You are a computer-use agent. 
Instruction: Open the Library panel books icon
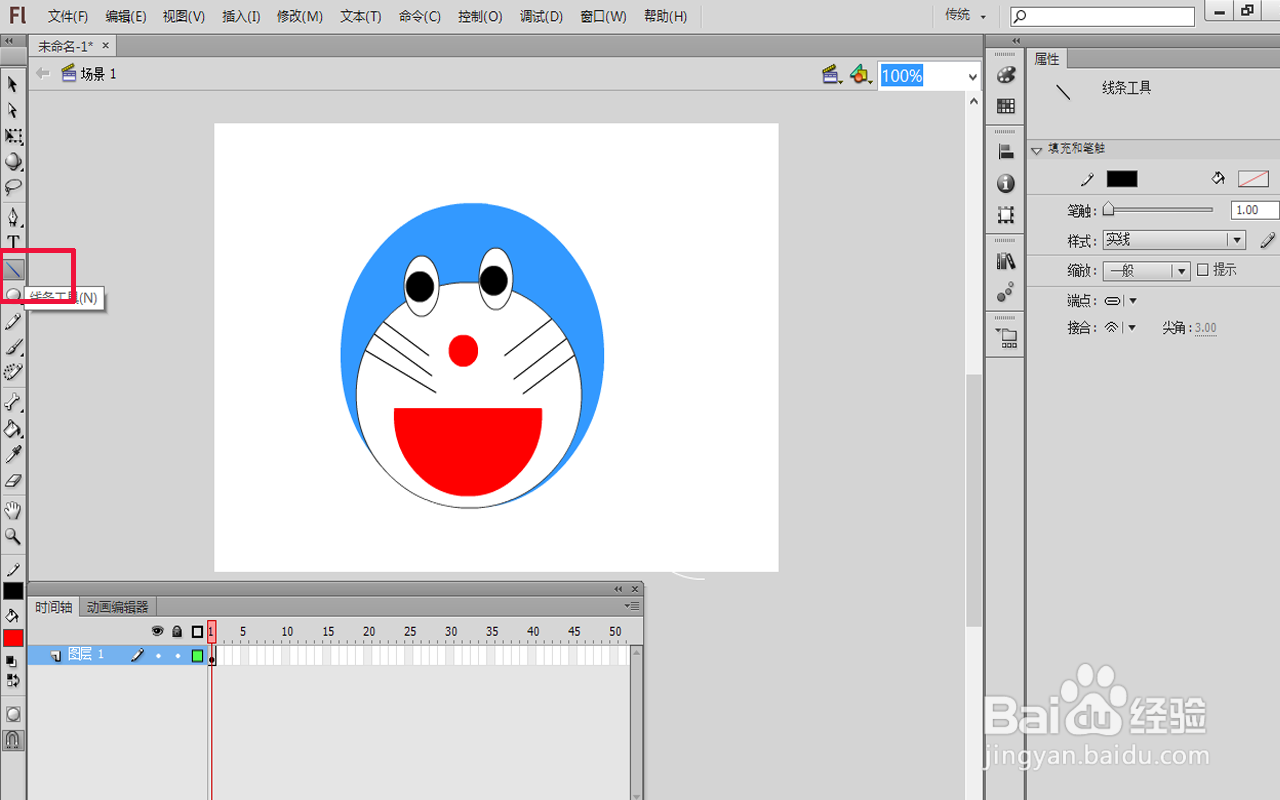(1006, 261)
